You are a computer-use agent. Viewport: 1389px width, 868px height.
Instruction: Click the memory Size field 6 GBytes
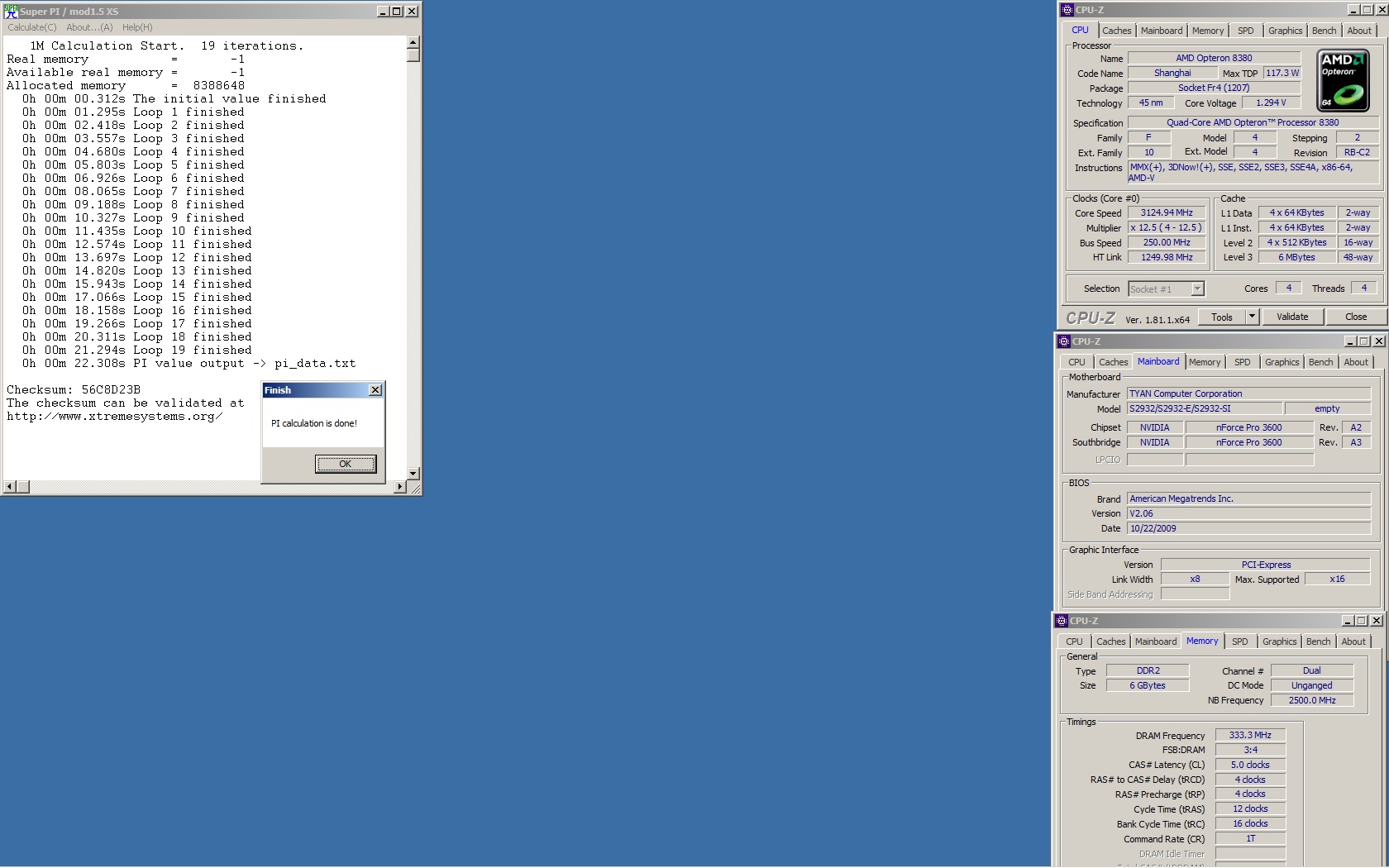point(1148,685)
